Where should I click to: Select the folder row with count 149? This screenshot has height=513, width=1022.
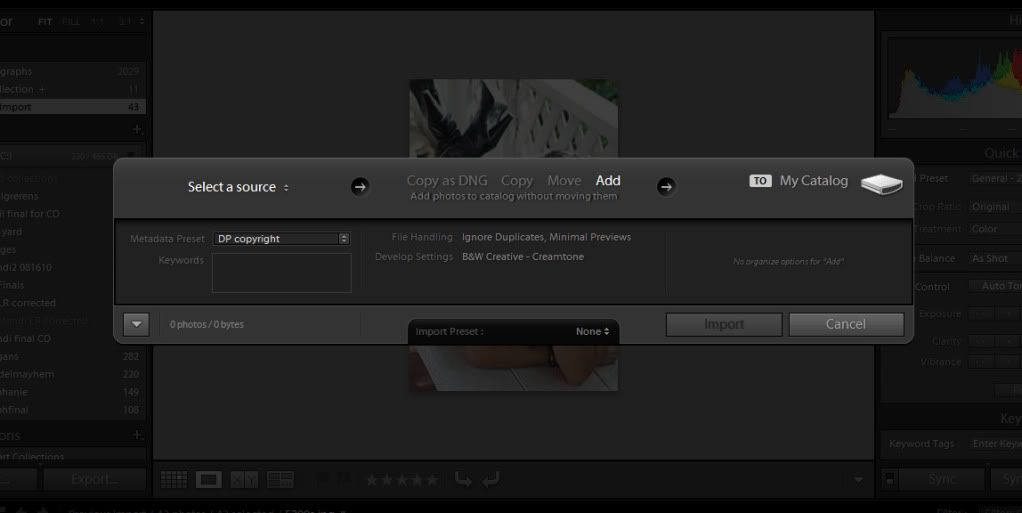click(x=72, y=392)
